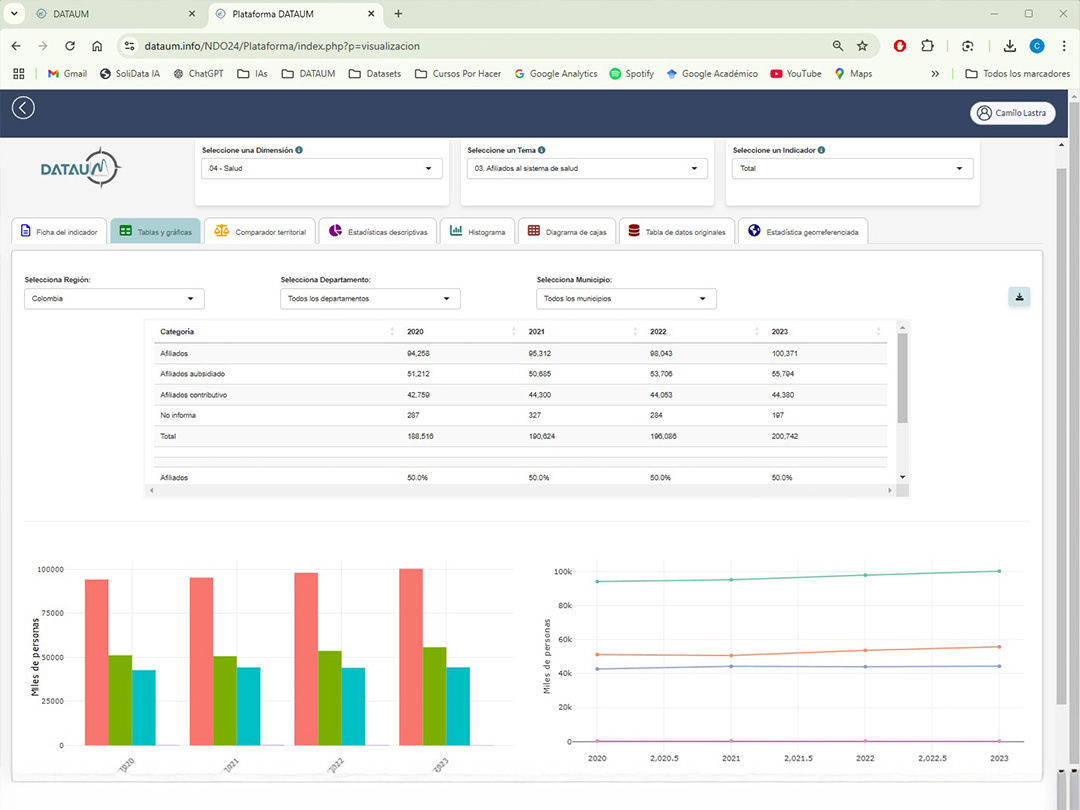
Task: Click the info icon beside Seleccione un Tema
Action: [541, 150]
